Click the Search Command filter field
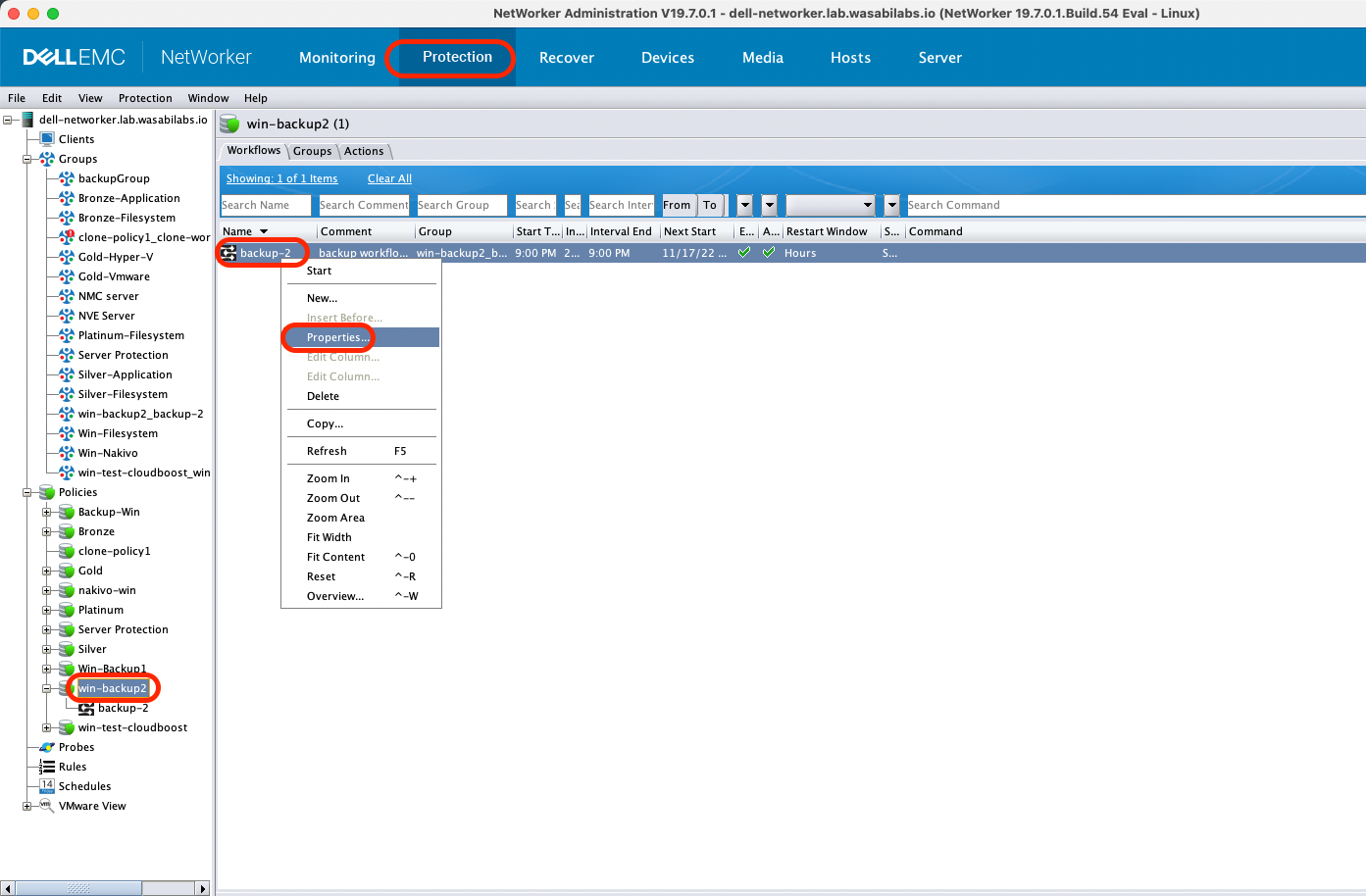The height and width of the screenshot is (896, 1366). tap(1136, 205)
